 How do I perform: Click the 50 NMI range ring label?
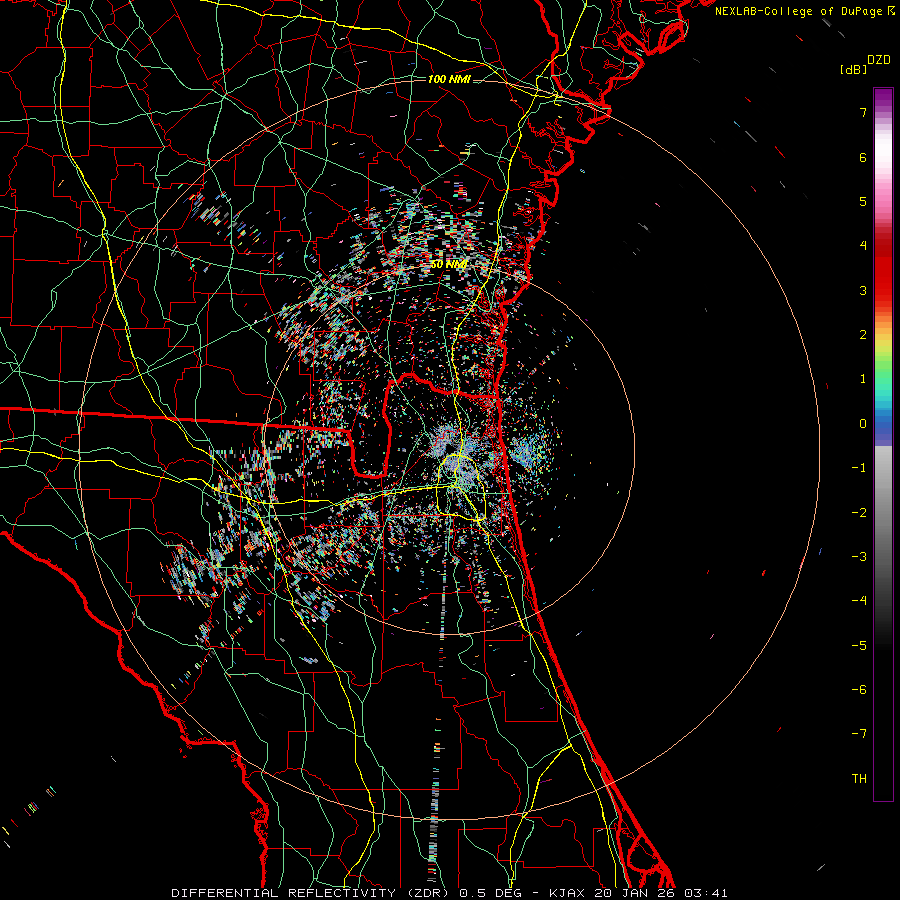pyautogui.click(x=449, y=264)
